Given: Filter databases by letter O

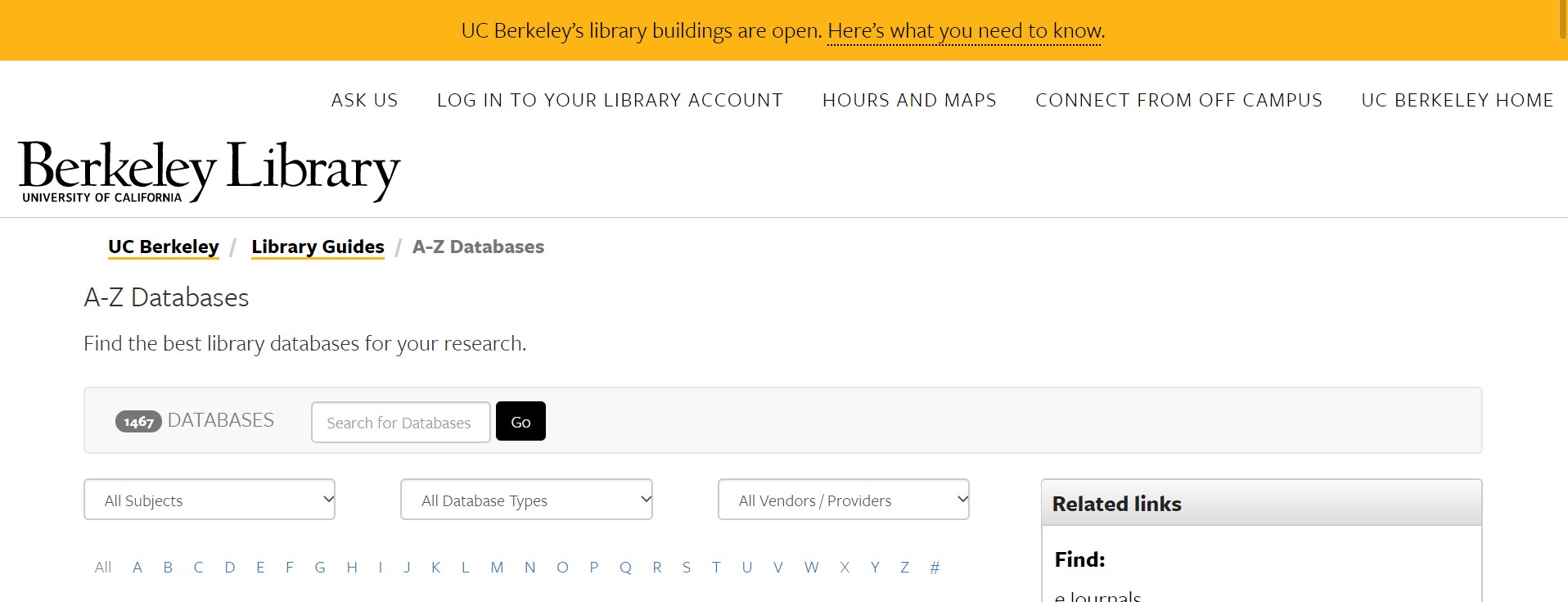Looking at the screenshot, I should coord(562,567).
